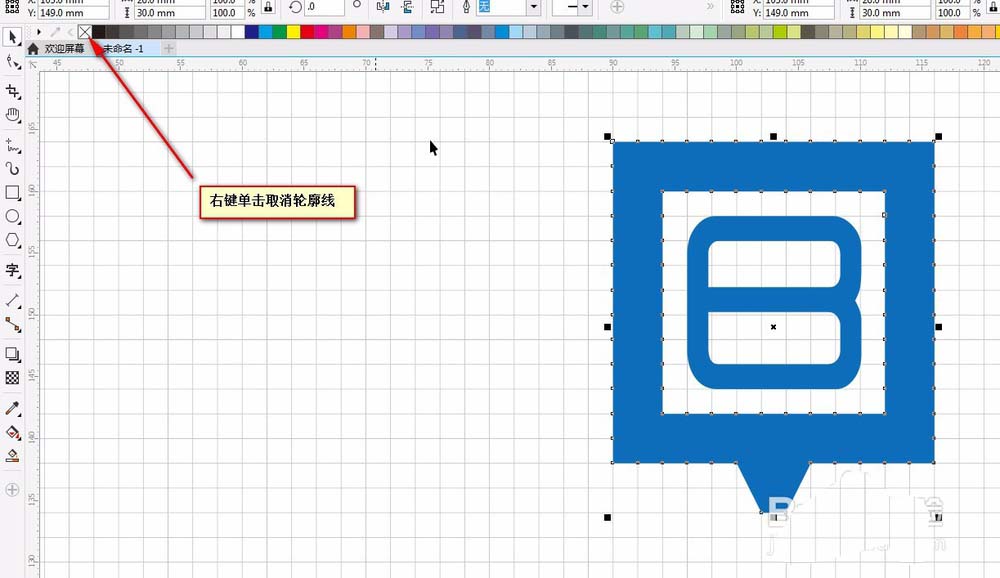The width and height of the screenshot is (1000, 578).
Task: Select the Rectangle tool
Action: point(12,193)
